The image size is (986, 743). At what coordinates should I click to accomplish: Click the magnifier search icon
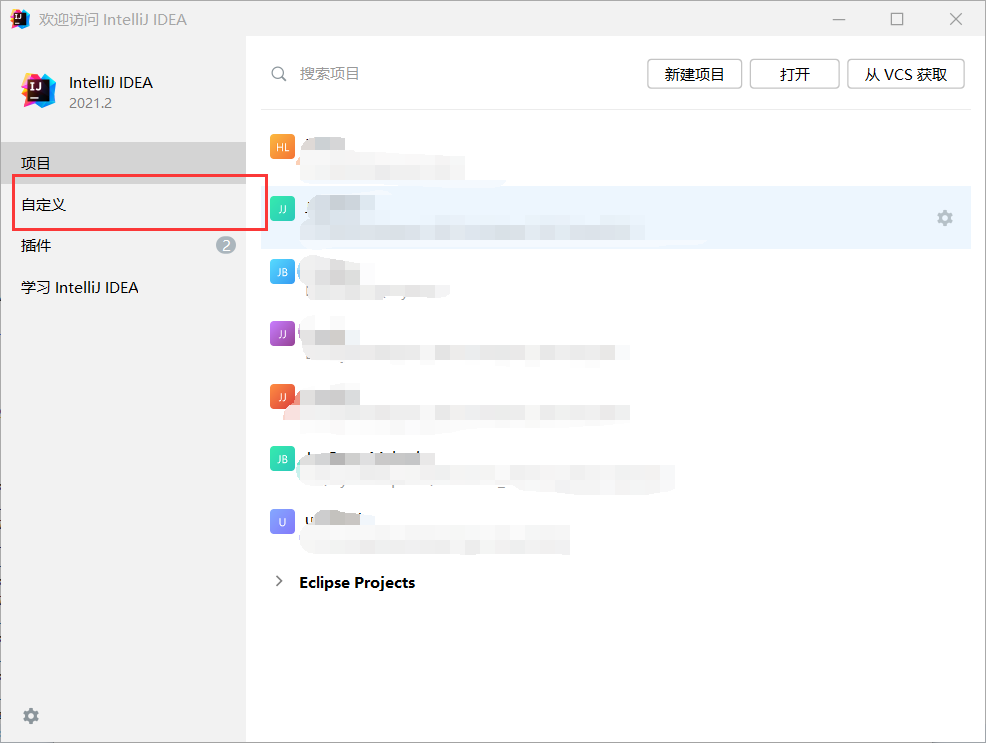point(279,74)
